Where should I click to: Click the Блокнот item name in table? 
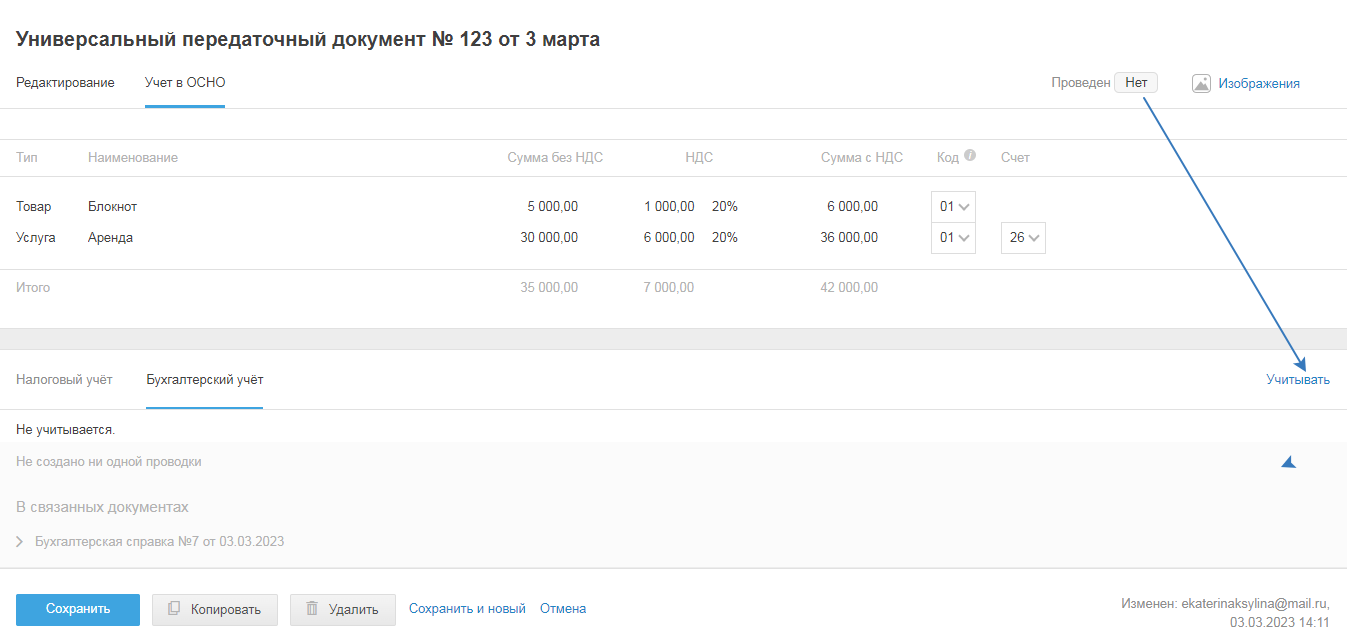pyautogui.click(x=112, y=207)
